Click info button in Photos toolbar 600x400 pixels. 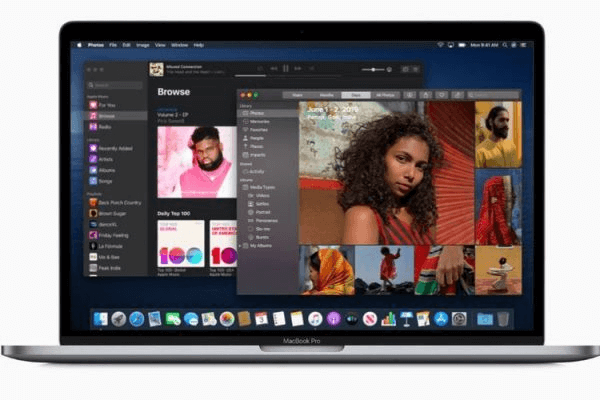pyautogui.click(x=409, y=95)
